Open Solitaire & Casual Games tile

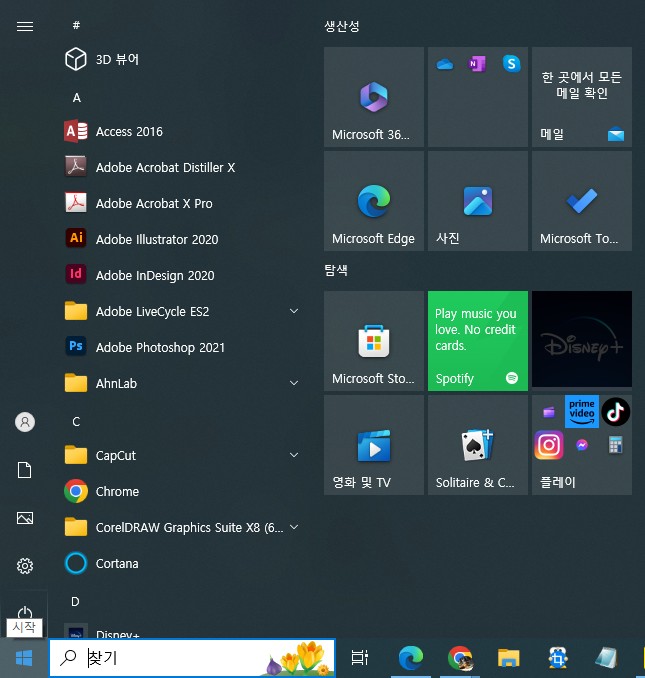pyautogui.click(x=478, y=445)
